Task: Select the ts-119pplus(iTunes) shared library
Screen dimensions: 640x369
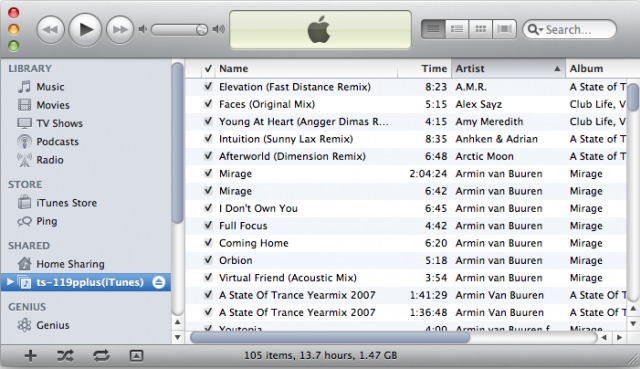Action: [x=86, y=282]
